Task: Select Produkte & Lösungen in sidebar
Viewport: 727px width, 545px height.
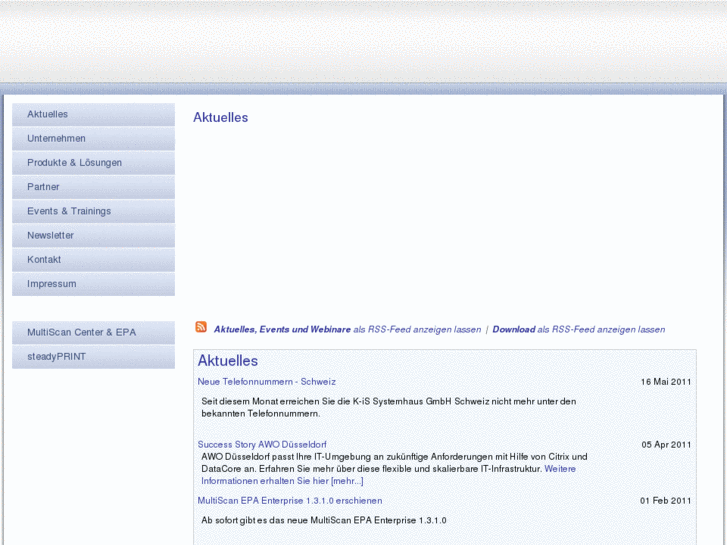Action: 93,163
